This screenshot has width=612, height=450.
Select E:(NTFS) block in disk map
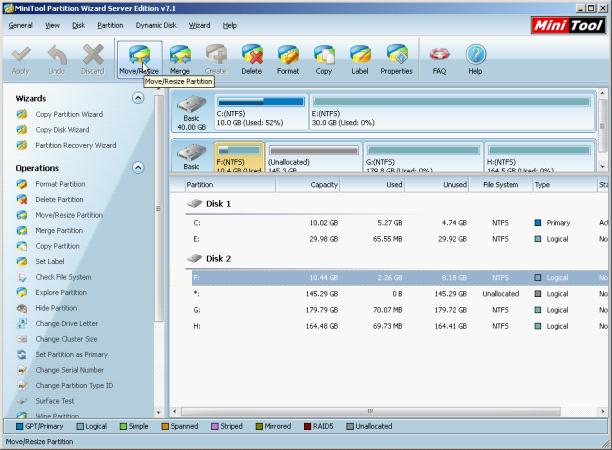pos(452,112)
